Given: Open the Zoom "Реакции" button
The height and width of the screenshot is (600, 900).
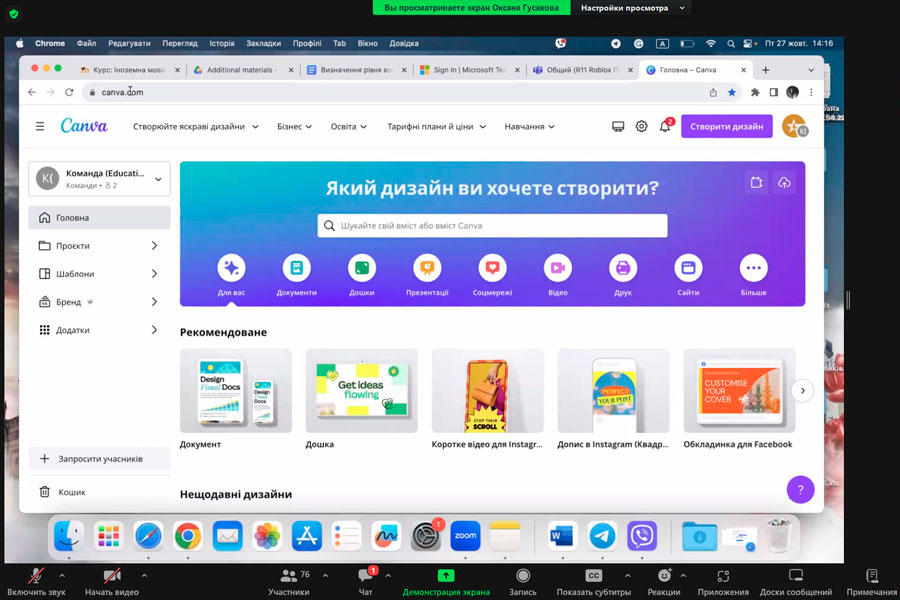Looking at the screenshot, I should pos(664,582).
